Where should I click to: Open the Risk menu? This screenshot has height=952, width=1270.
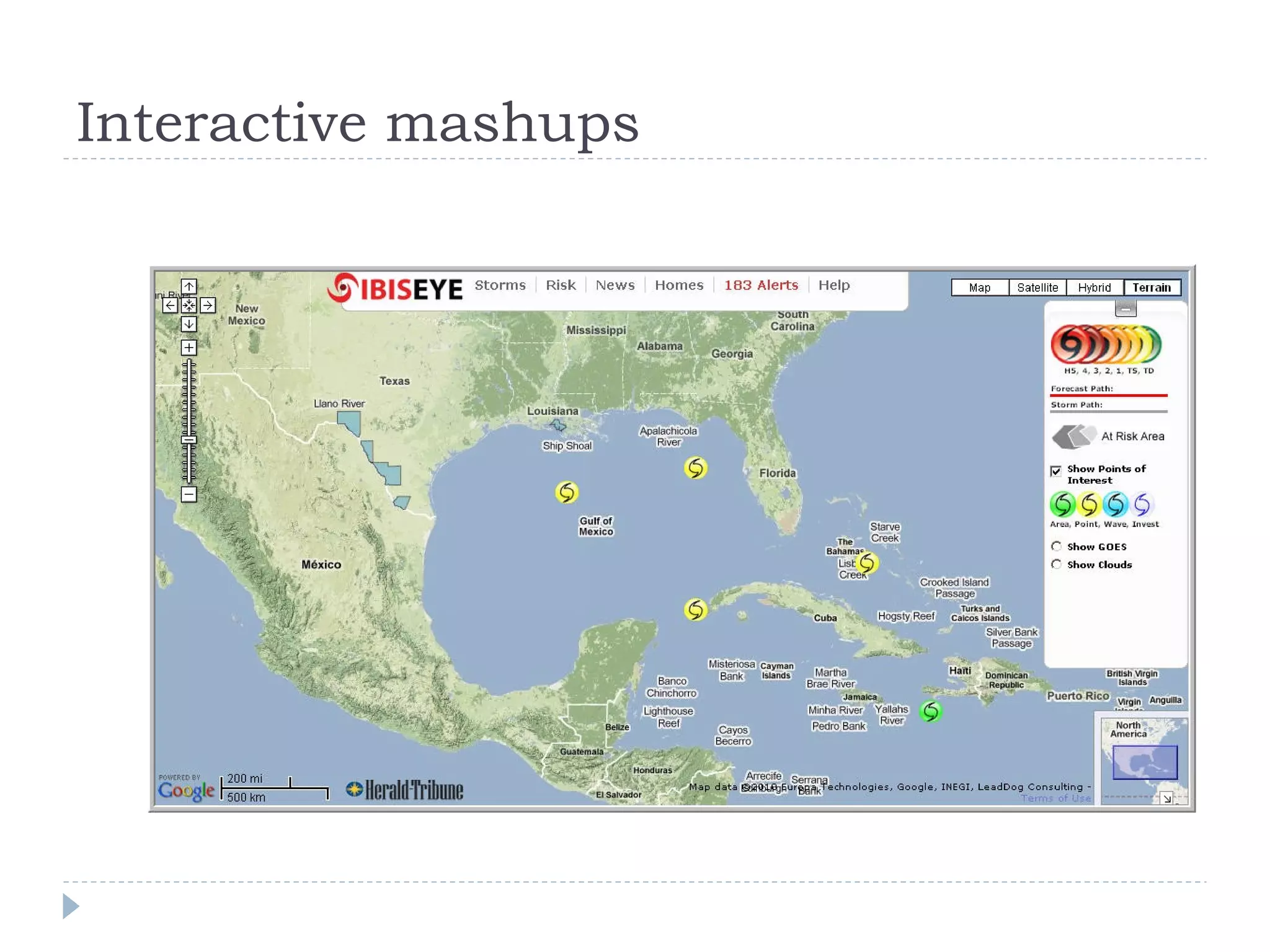[561, 285]
